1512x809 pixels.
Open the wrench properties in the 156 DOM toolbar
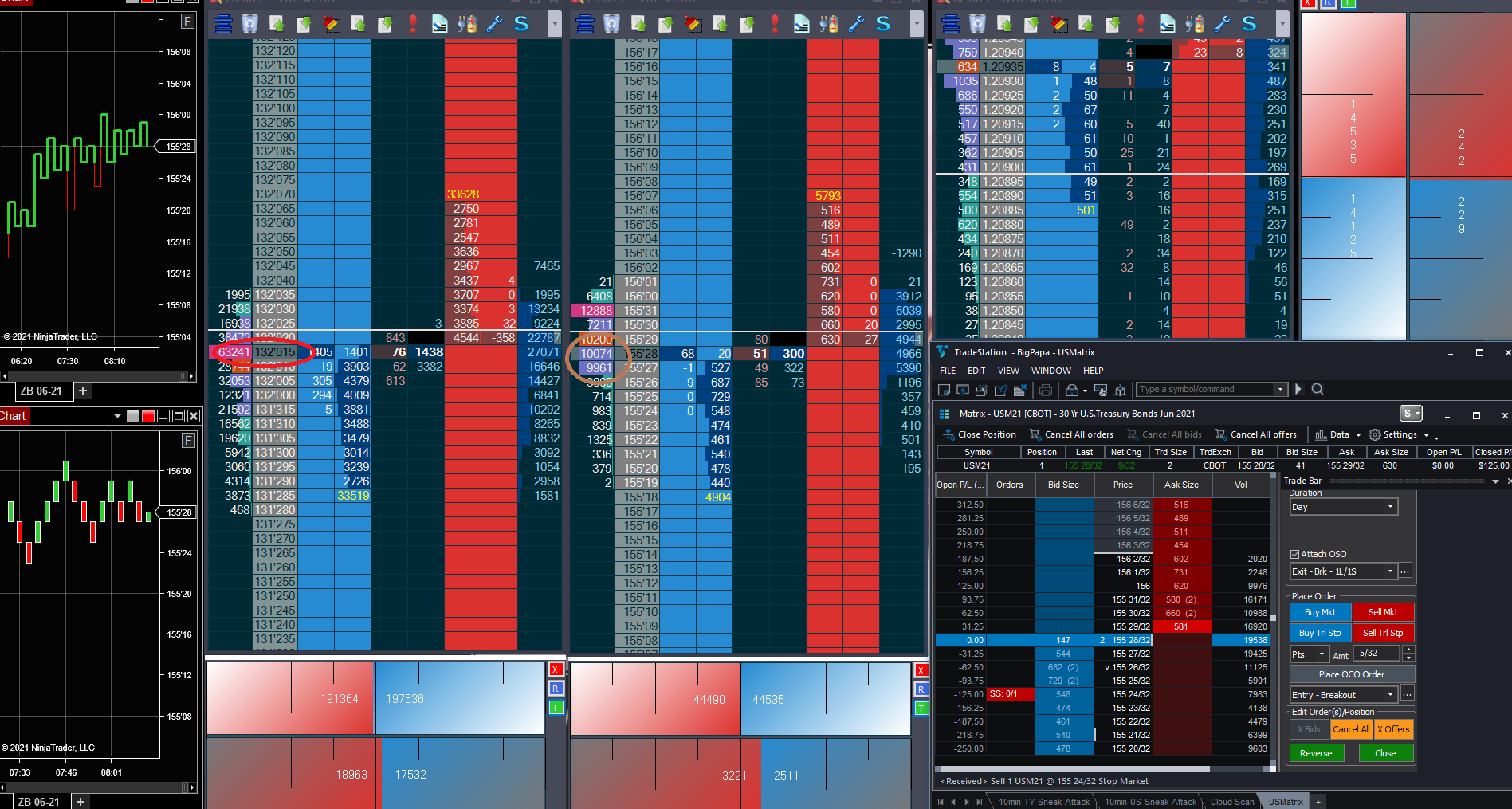click(x=856, y=25)
